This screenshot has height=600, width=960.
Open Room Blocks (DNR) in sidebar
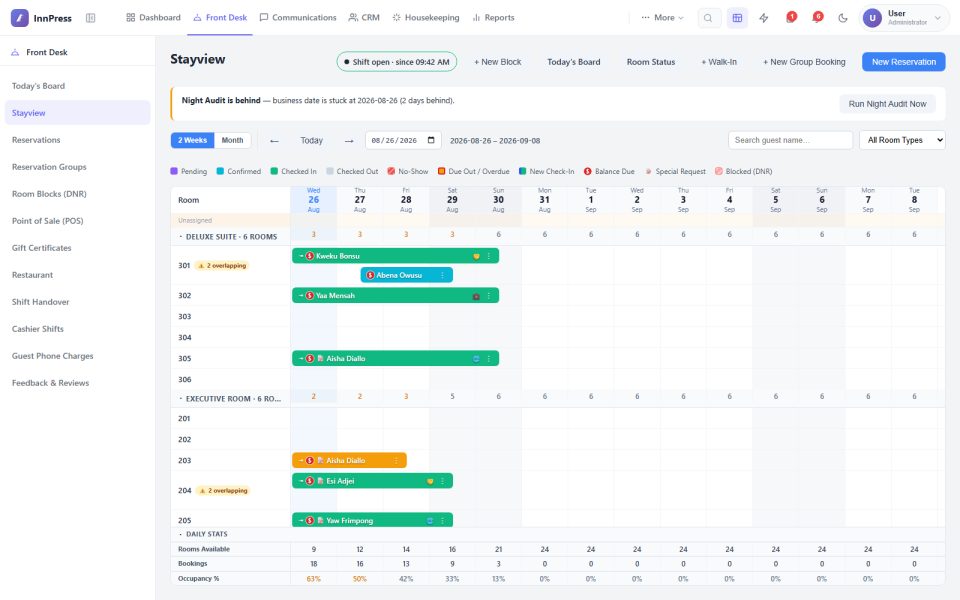[77, 193]
